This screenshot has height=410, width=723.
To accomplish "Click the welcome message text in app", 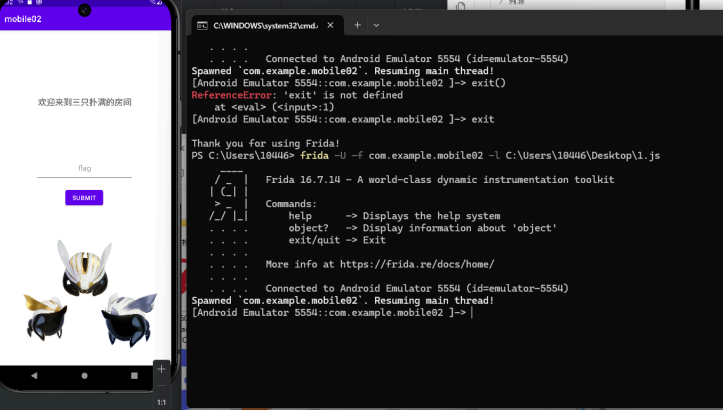I will pyautogui.click(x=84, y=102).
